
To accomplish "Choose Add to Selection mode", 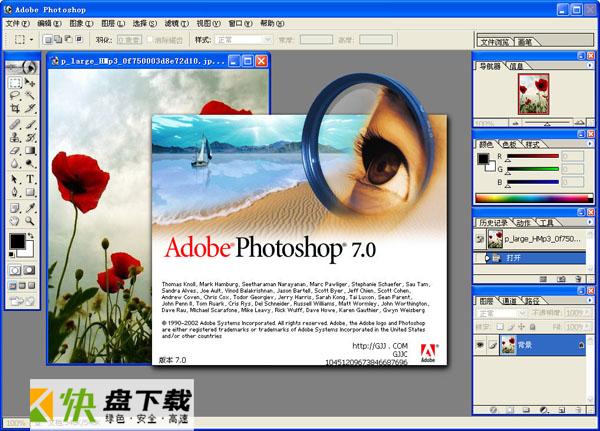I will click(58, 39).
